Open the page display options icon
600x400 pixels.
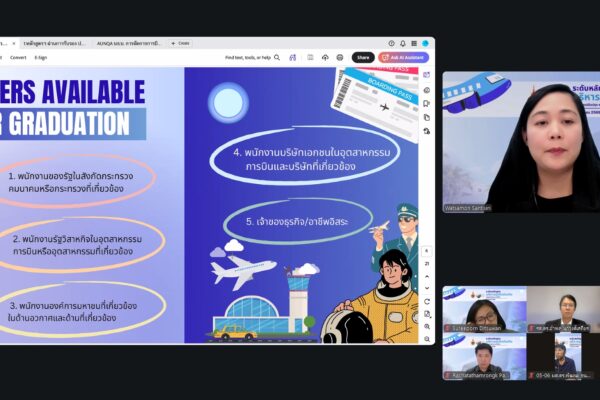(x=427, y=314)
